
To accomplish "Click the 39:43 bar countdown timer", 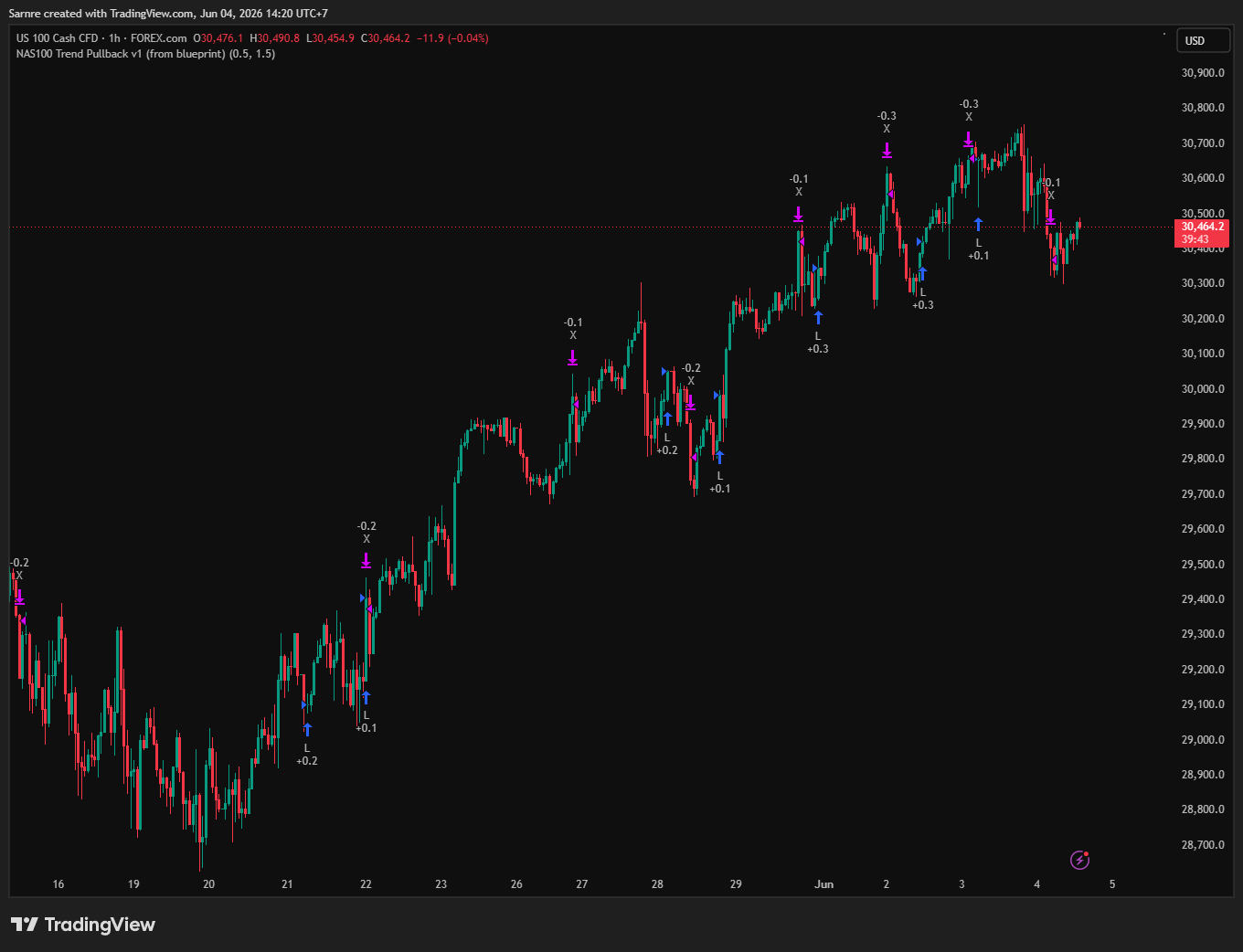I will (1195, 239).
